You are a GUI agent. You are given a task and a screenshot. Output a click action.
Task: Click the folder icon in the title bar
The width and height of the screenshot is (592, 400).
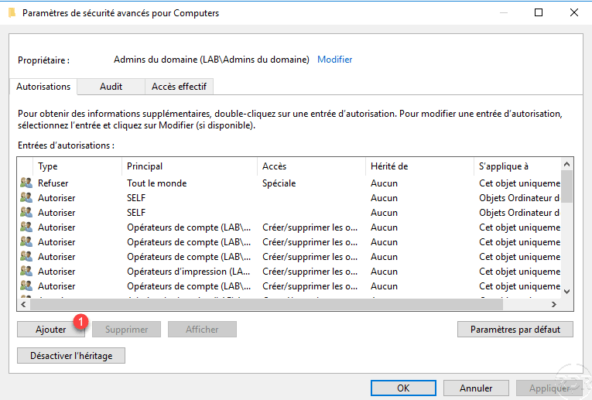pos(12,13)
